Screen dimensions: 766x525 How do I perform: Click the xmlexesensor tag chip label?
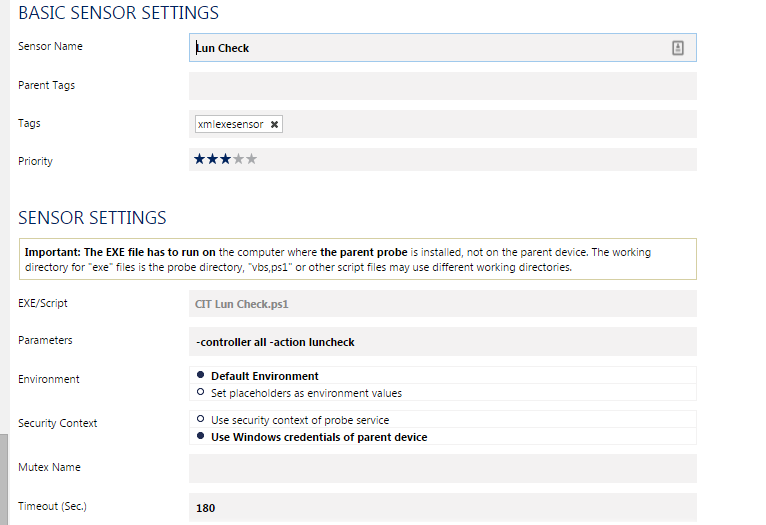pyautogui.click(x=231, y=124)
